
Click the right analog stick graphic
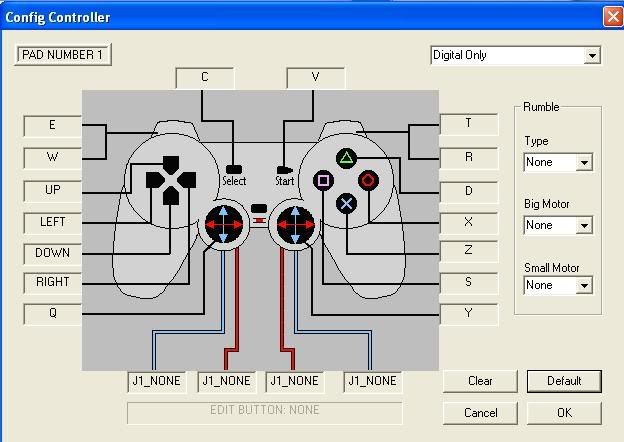pos(295,224)
